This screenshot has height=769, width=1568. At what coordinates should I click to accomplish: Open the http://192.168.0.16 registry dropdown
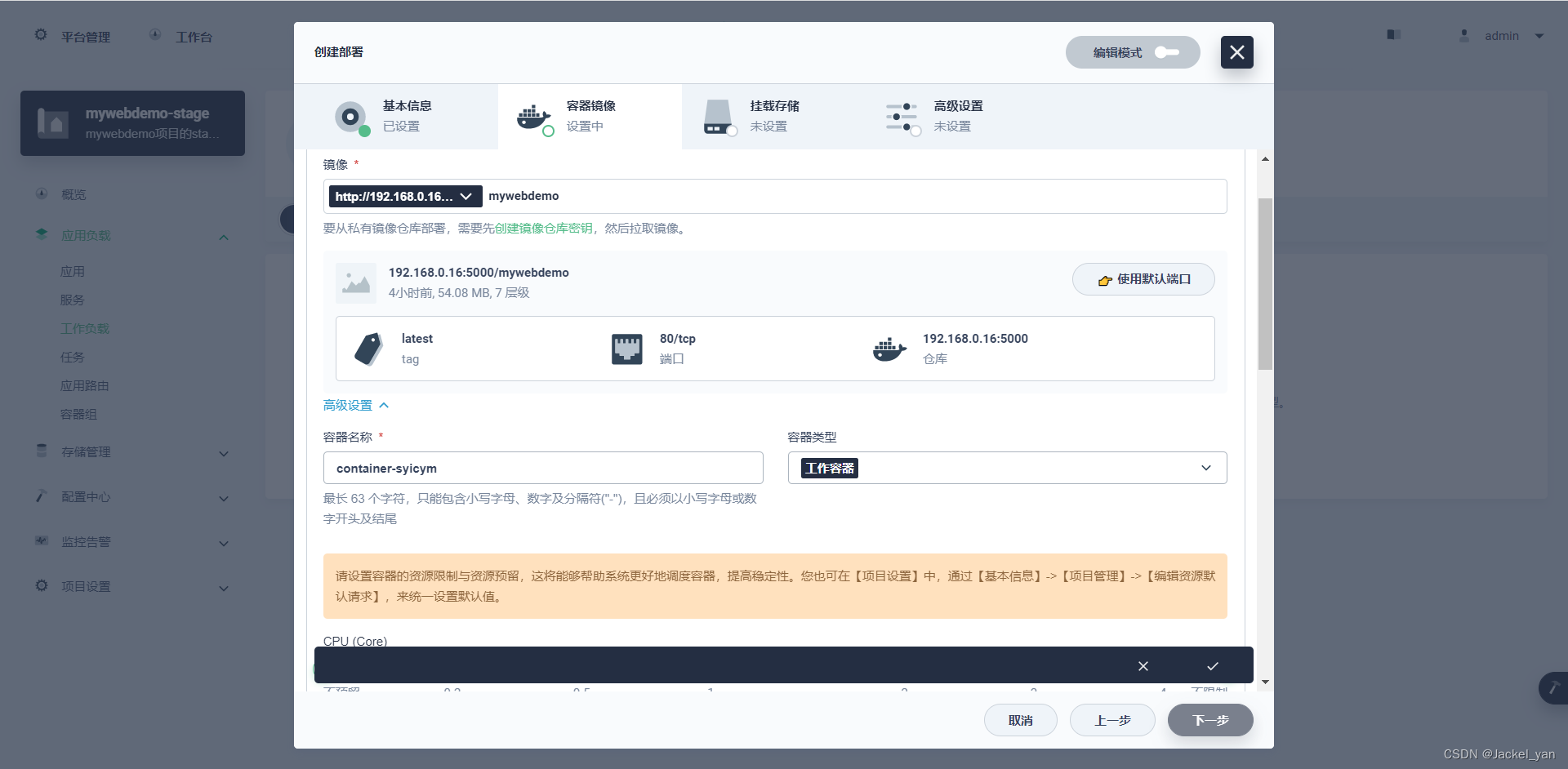pos(405,196)
